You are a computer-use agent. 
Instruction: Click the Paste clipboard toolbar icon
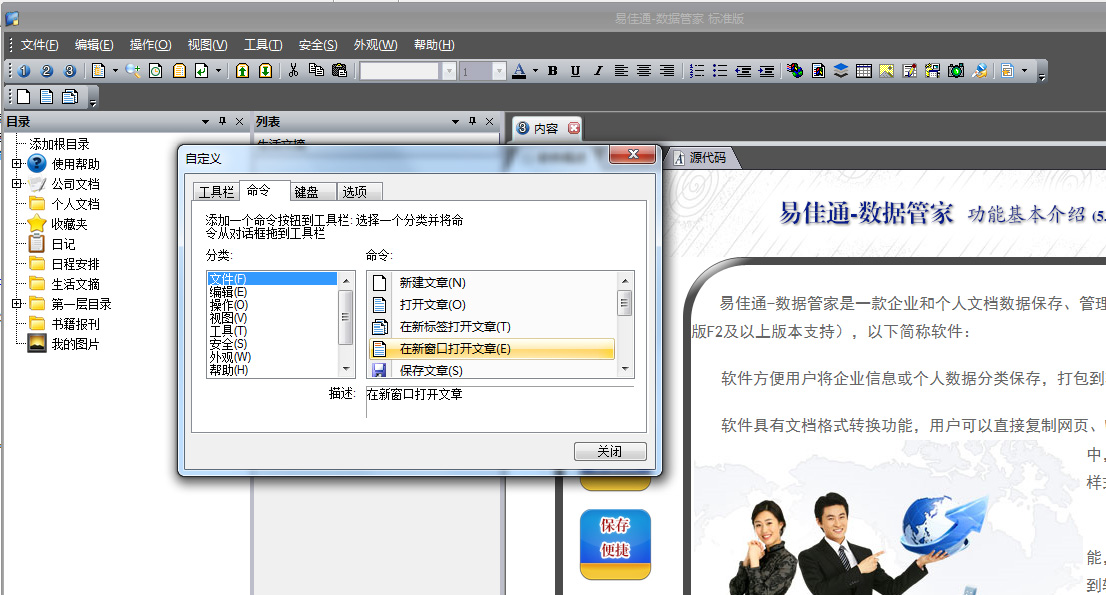pos(339,71)
